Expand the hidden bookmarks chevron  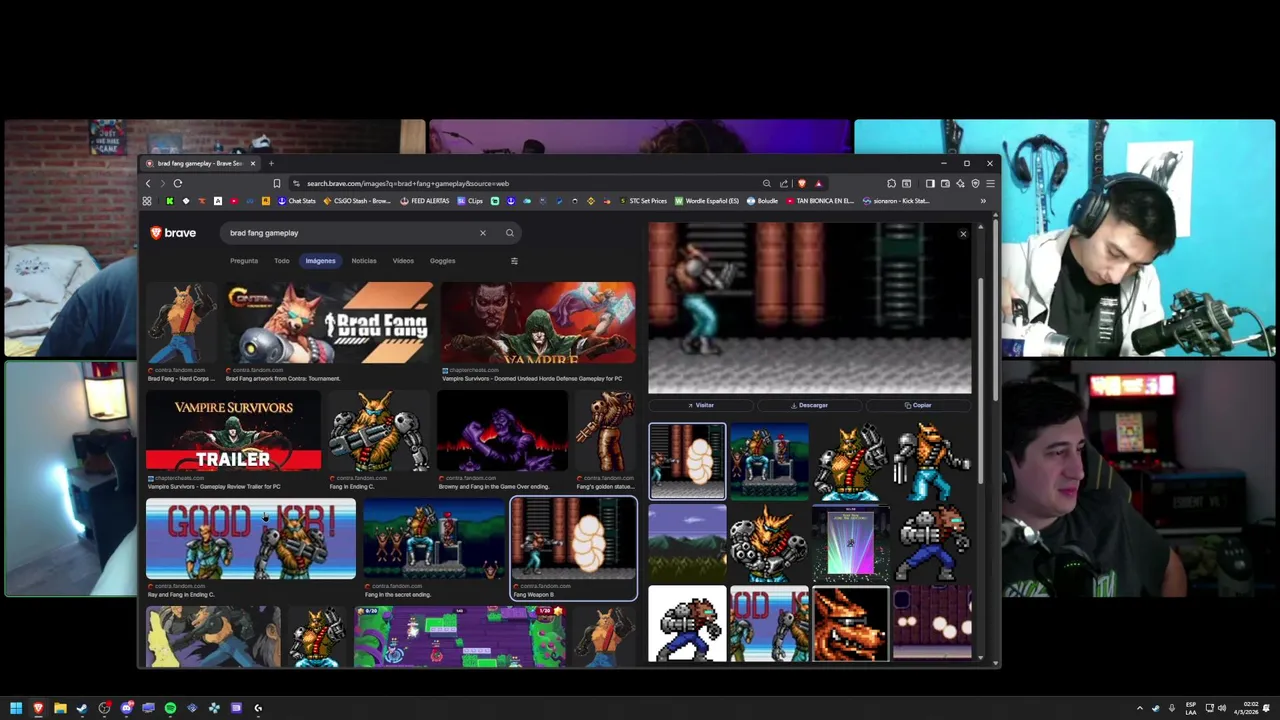point(983,201)
